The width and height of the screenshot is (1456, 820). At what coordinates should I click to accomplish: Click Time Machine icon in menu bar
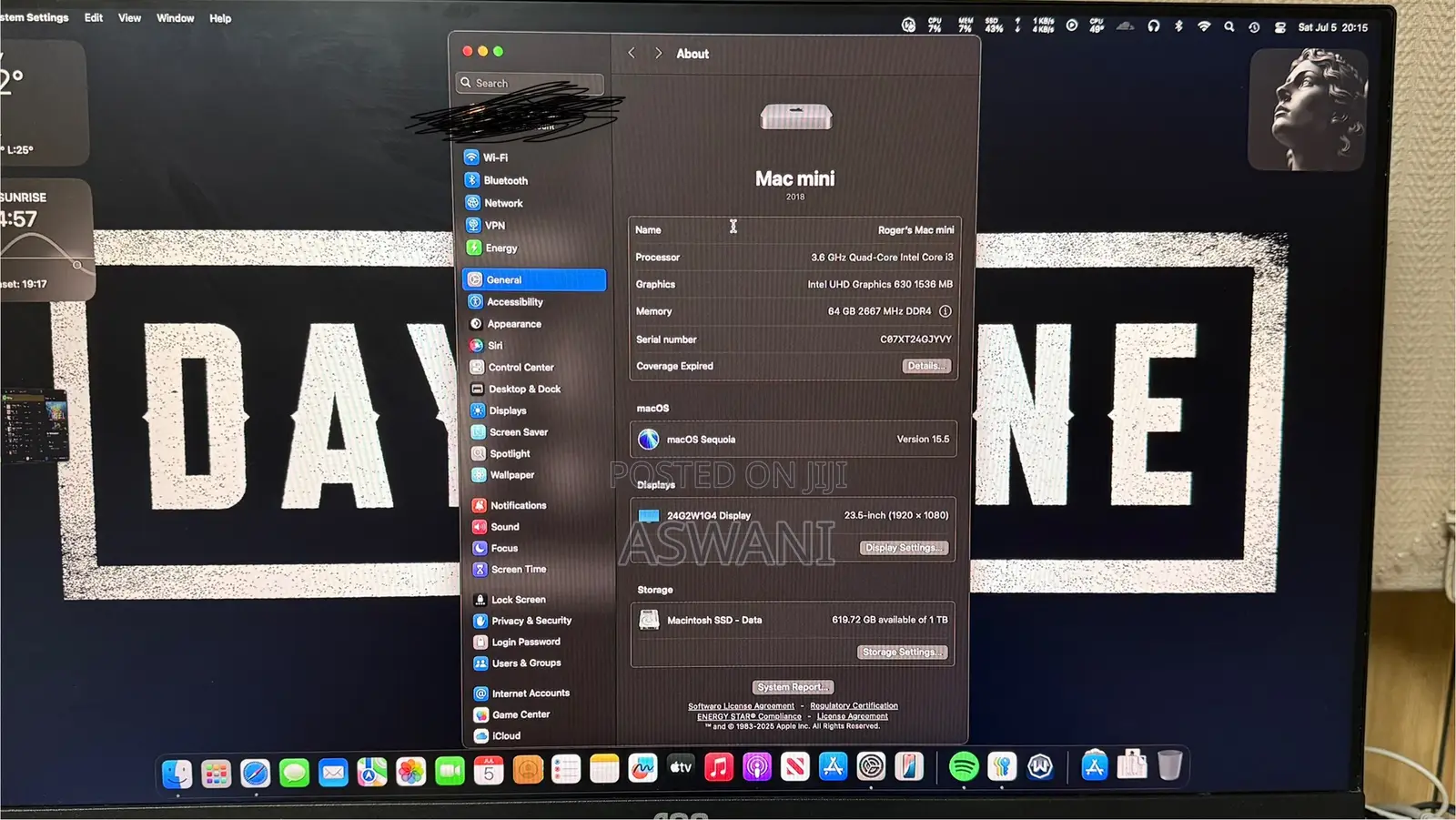[x=1254, y=27]
